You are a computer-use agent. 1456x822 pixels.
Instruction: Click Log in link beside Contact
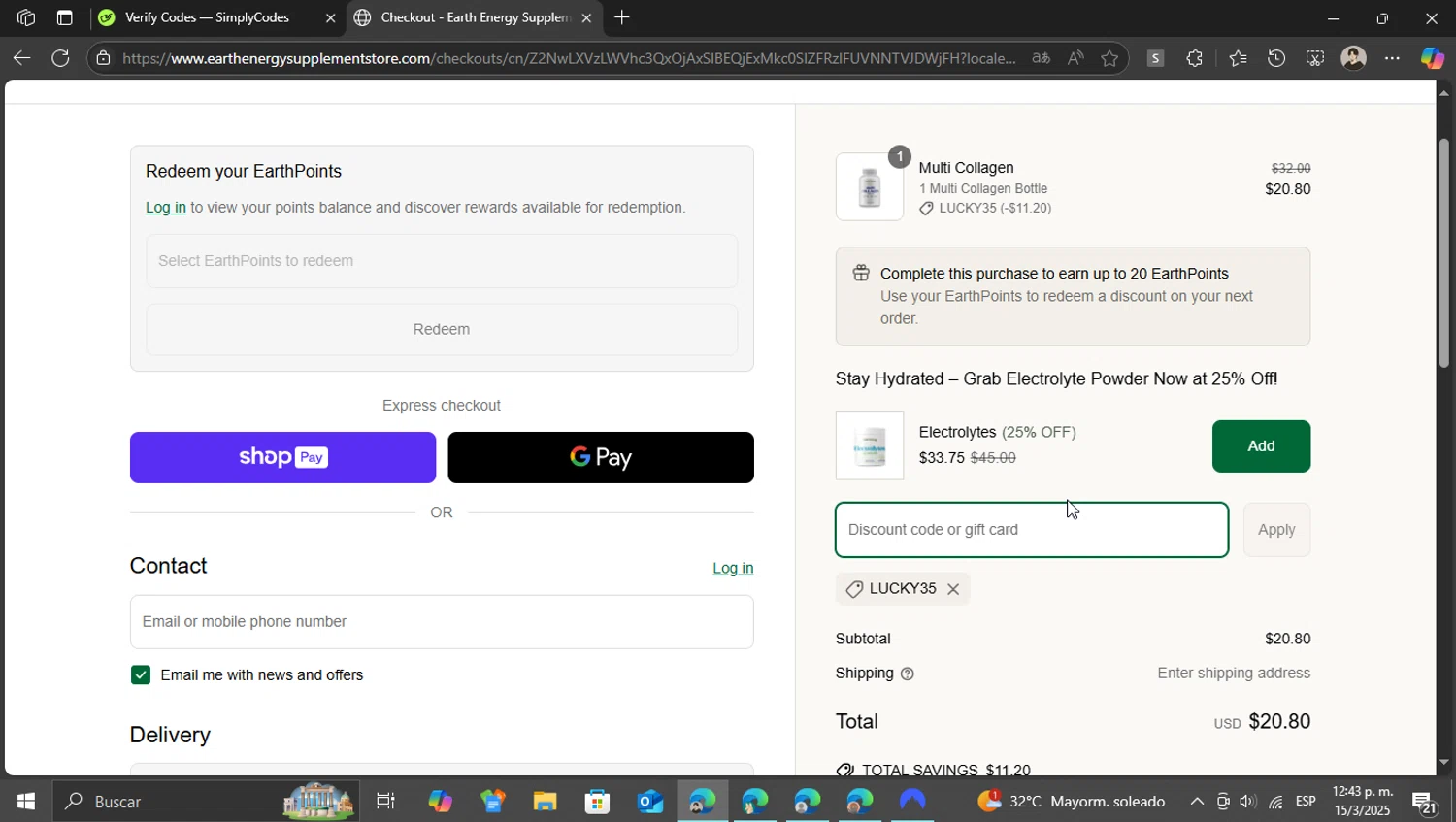point(733,568)
